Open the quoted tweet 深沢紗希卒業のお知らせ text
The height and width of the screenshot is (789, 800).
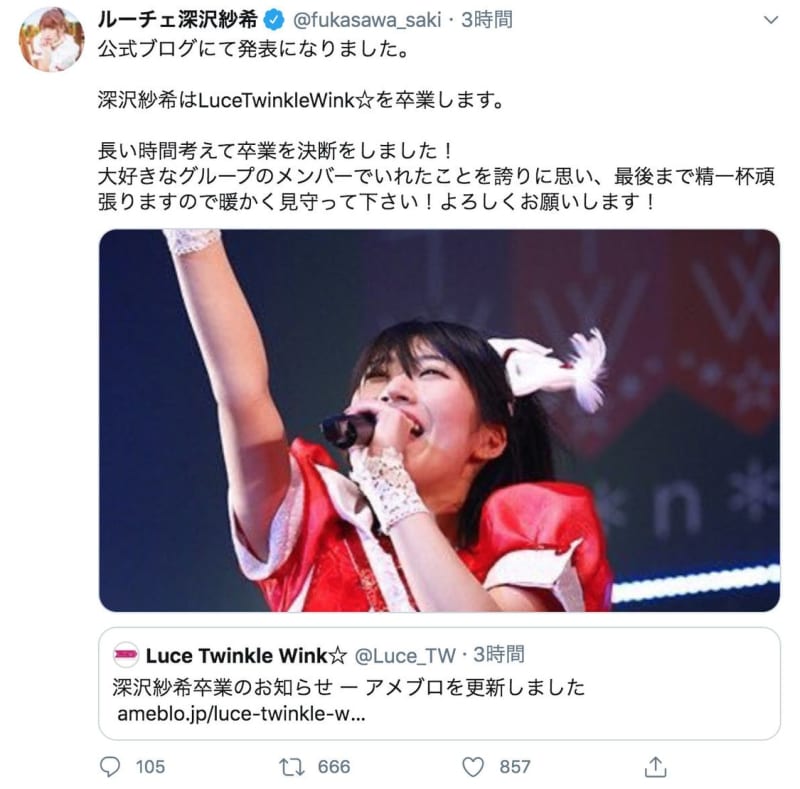[x=348, y=687]
